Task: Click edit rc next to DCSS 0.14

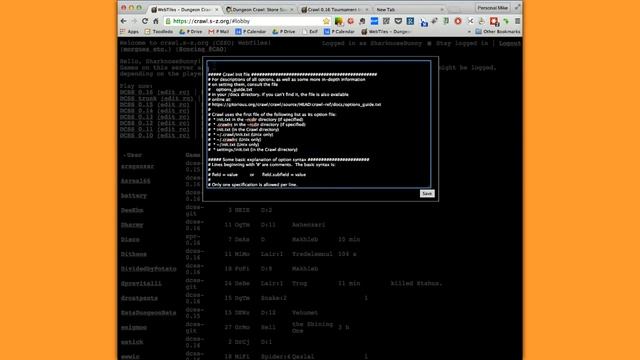Action: tap(173, 111)
